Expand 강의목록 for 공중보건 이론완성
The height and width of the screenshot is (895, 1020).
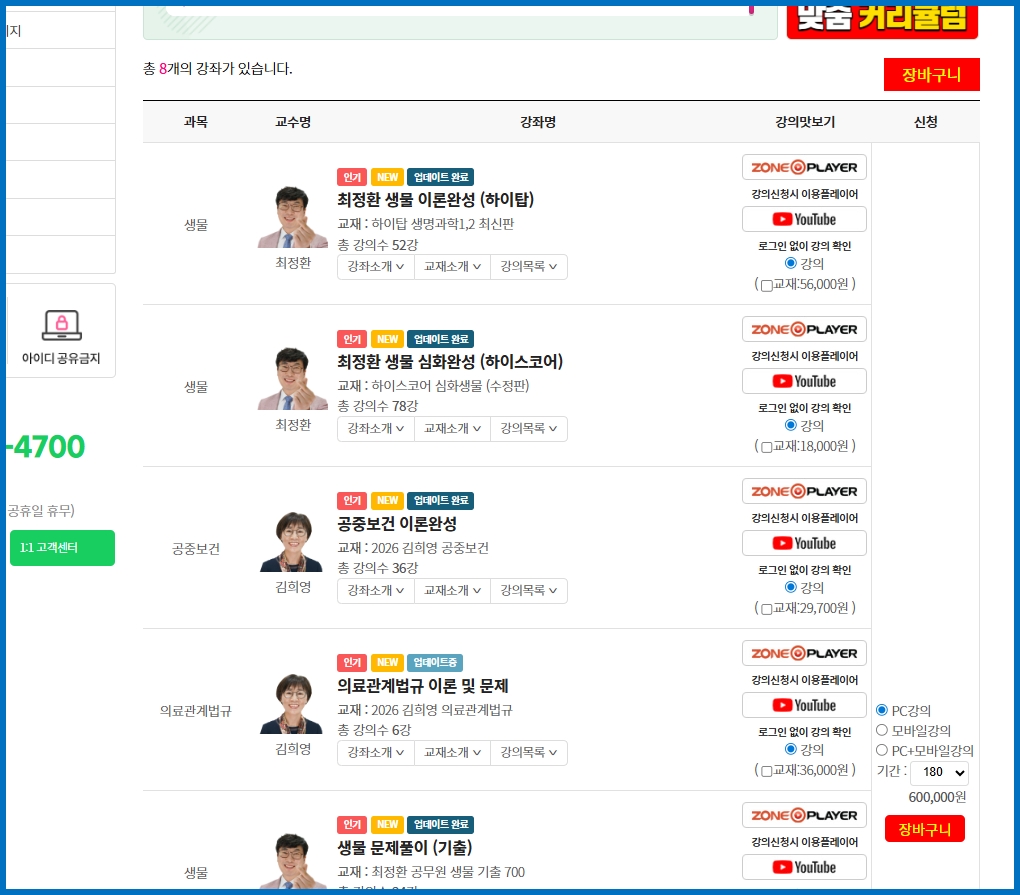point(529,591)
